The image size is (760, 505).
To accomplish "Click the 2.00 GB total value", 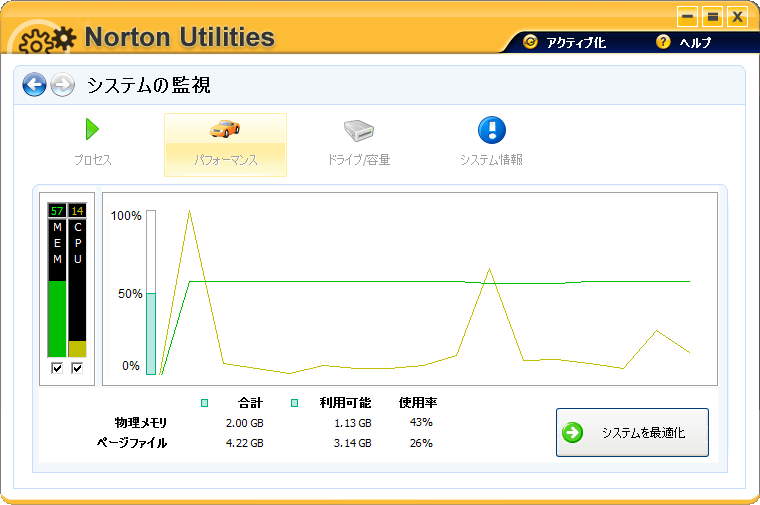I will click(x=245, y=423).
